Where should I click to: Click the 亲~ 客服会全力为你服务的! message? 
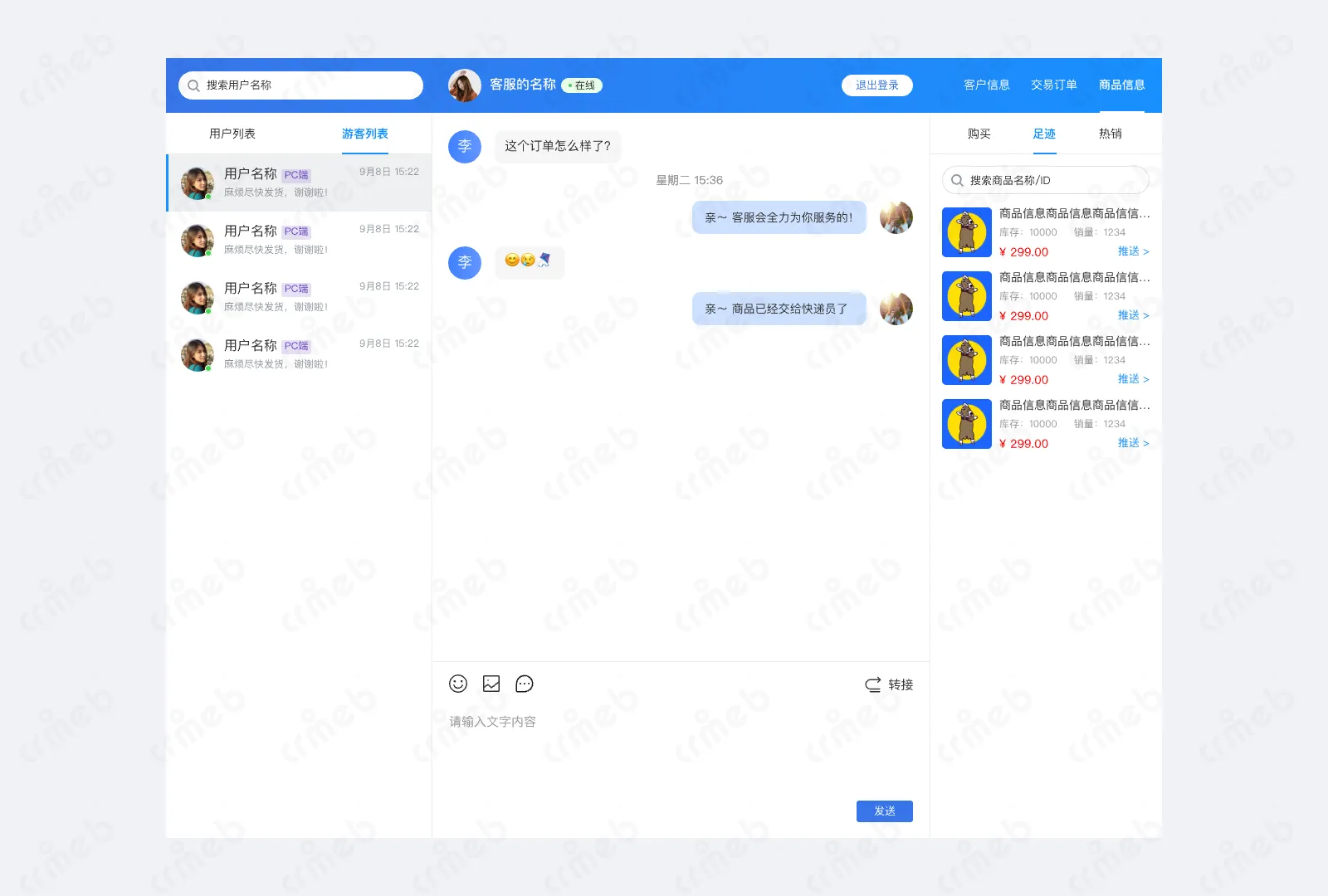point(779,217)
